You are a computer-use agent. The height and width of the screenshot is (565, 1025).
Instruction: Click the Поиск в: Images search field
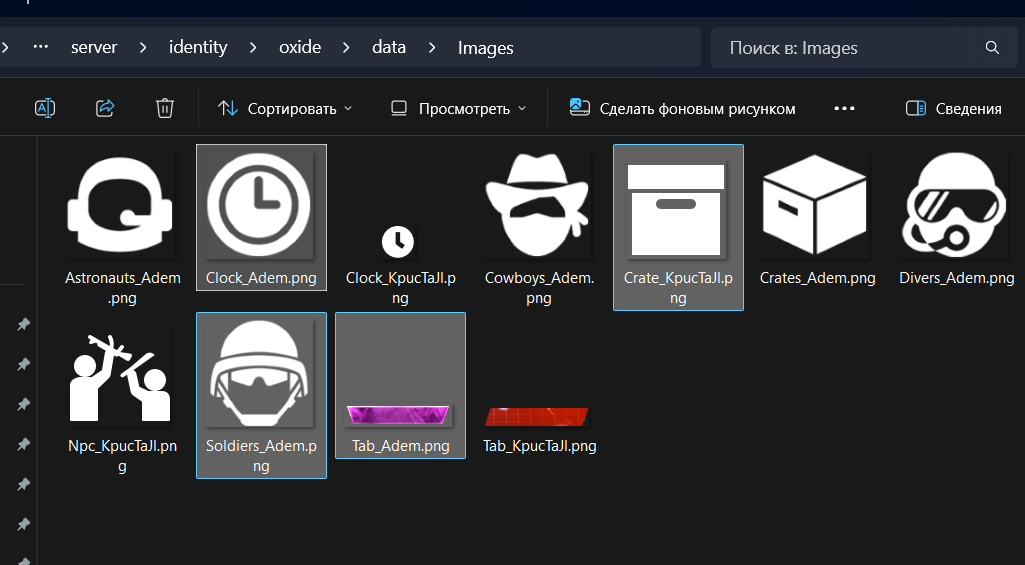point(840,48)
